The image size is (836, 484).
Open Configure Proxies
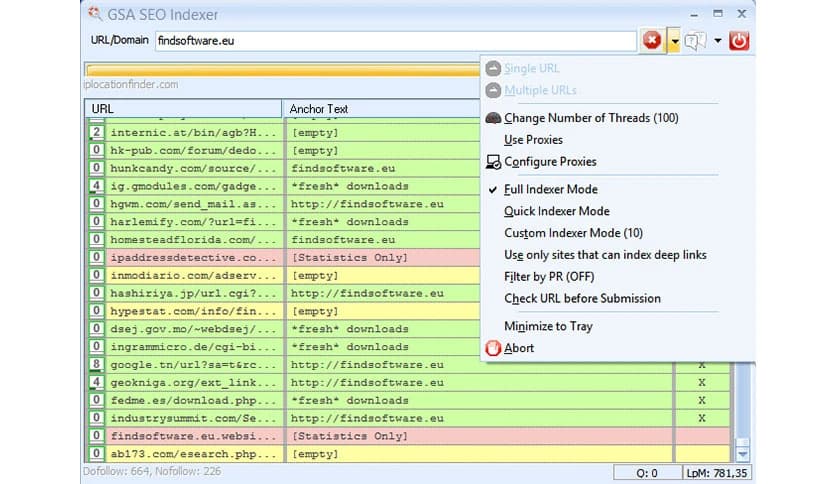click(550, 162)
